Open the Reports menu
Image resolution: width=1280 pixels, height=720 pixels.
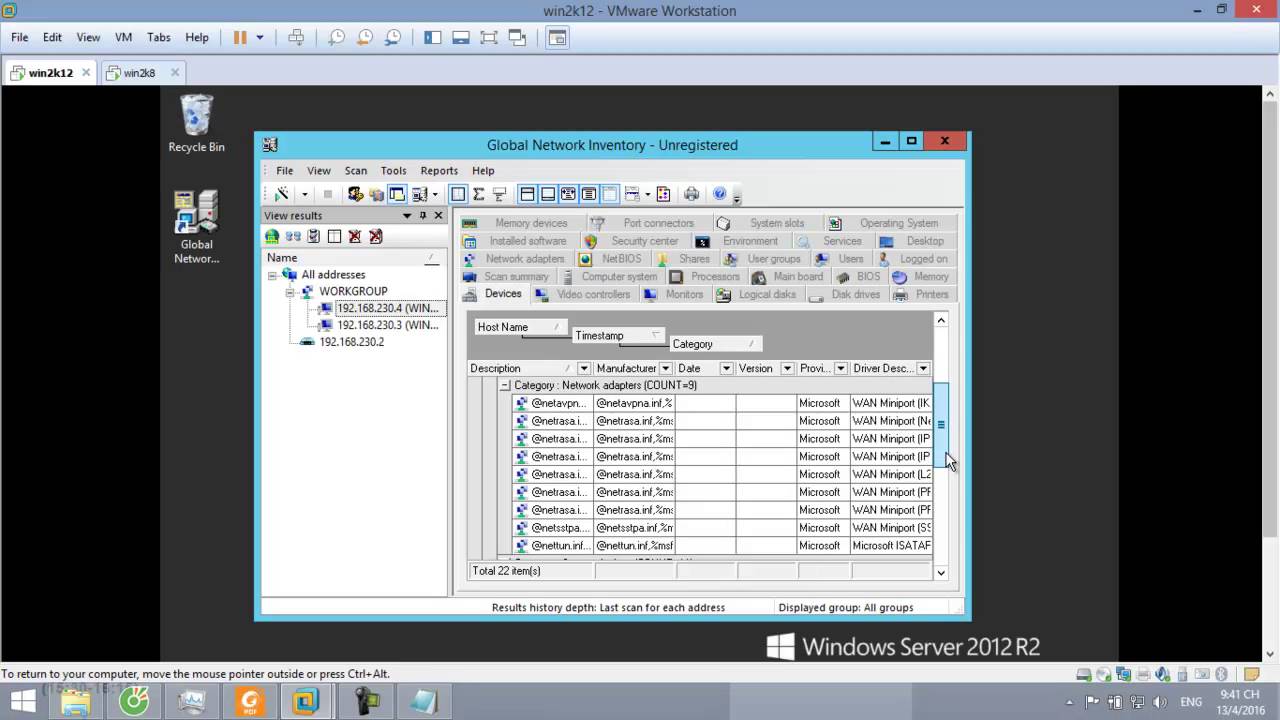(439, 170)
